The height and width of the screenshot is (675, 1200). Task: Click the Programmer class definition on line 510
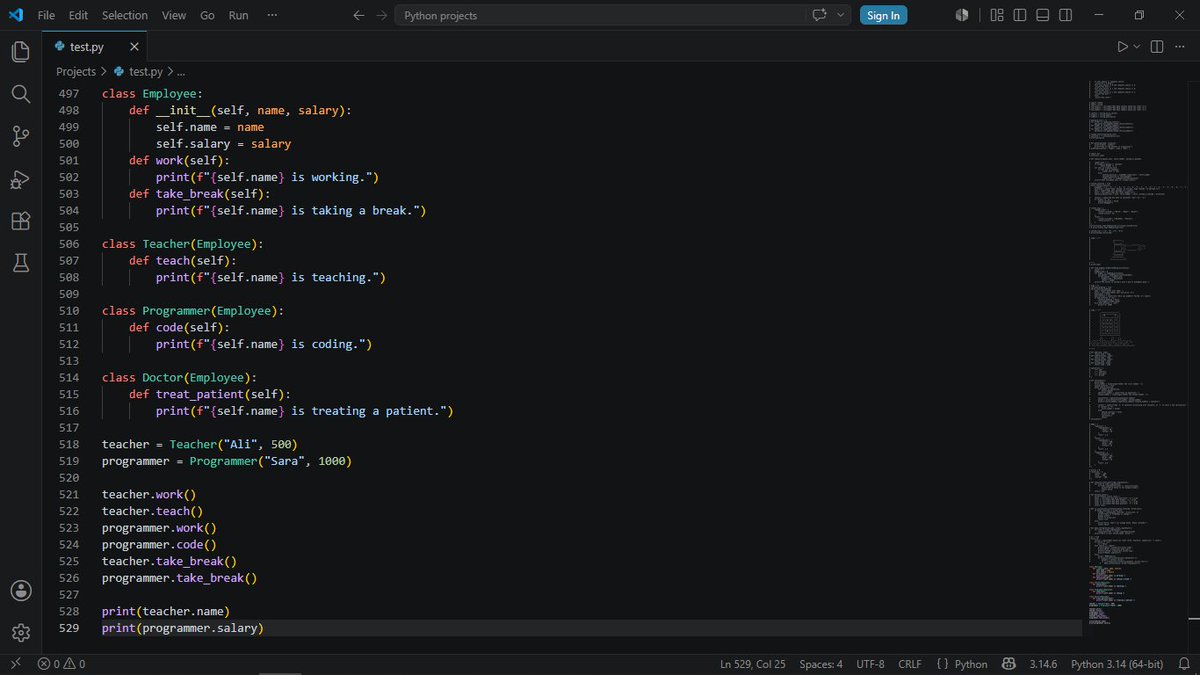tap(176, 311)
